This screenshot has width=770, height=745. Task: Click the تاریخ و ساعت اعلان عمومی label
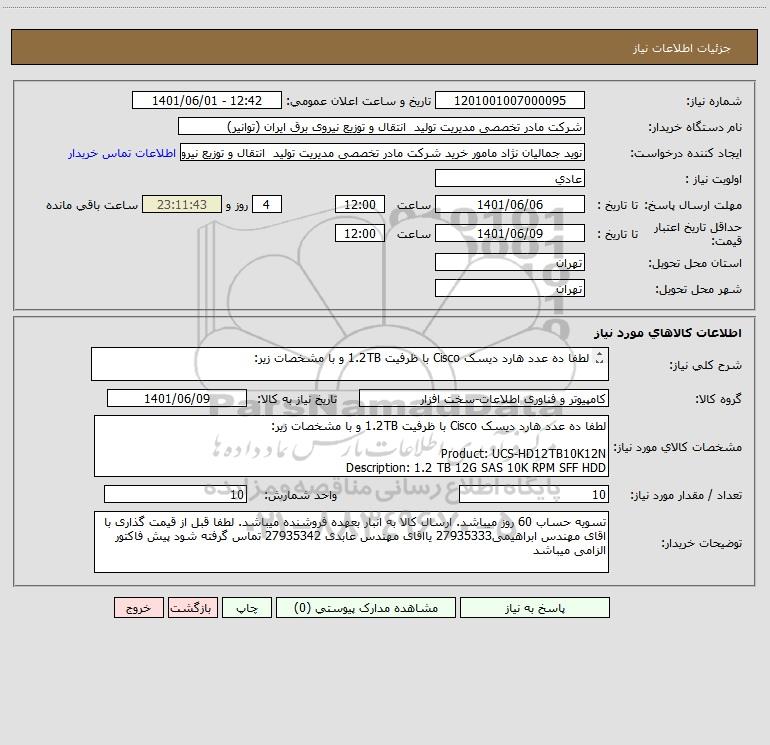click(x=359, y=101)
